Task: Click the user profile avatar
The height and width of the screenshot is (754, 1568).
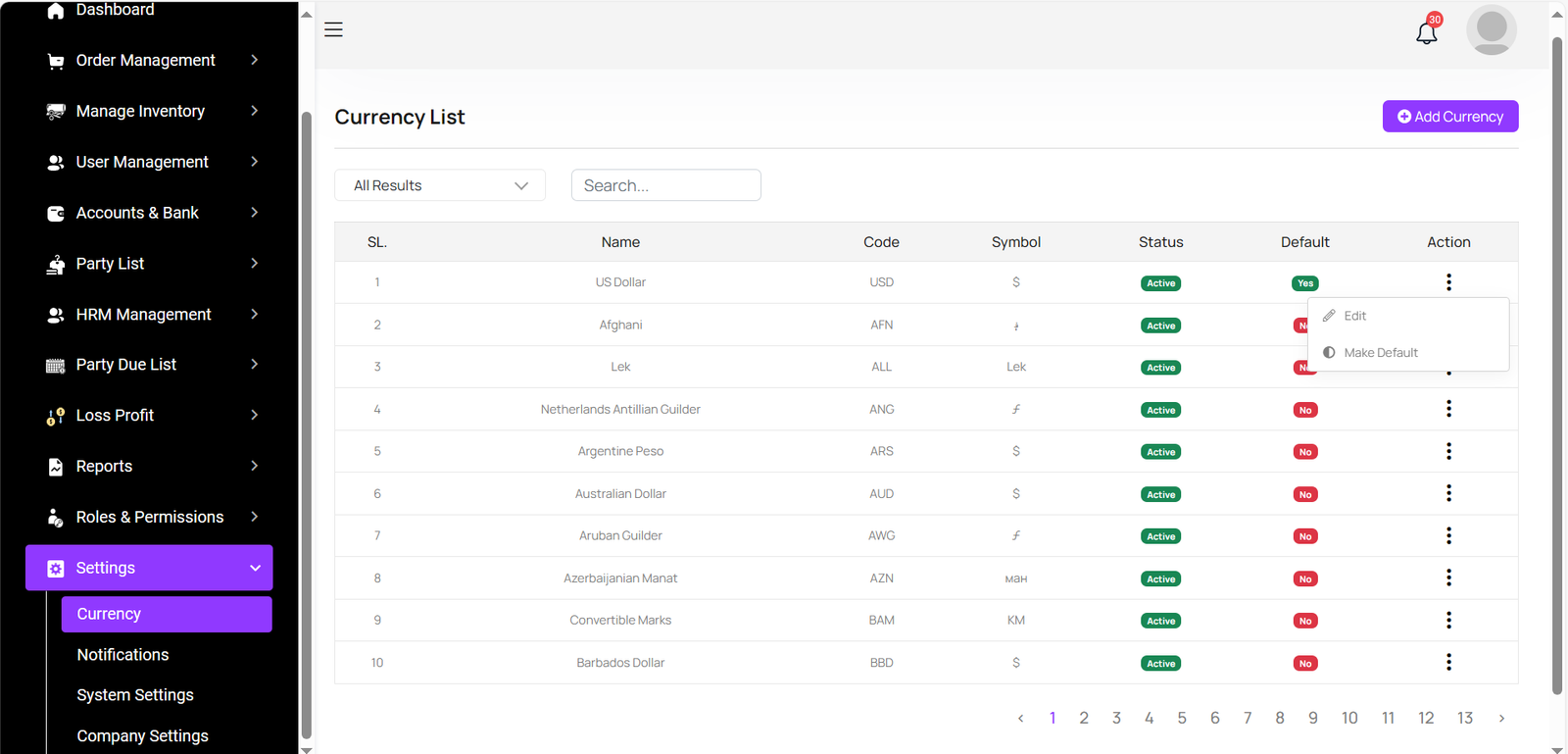Action: [1491, 29]
